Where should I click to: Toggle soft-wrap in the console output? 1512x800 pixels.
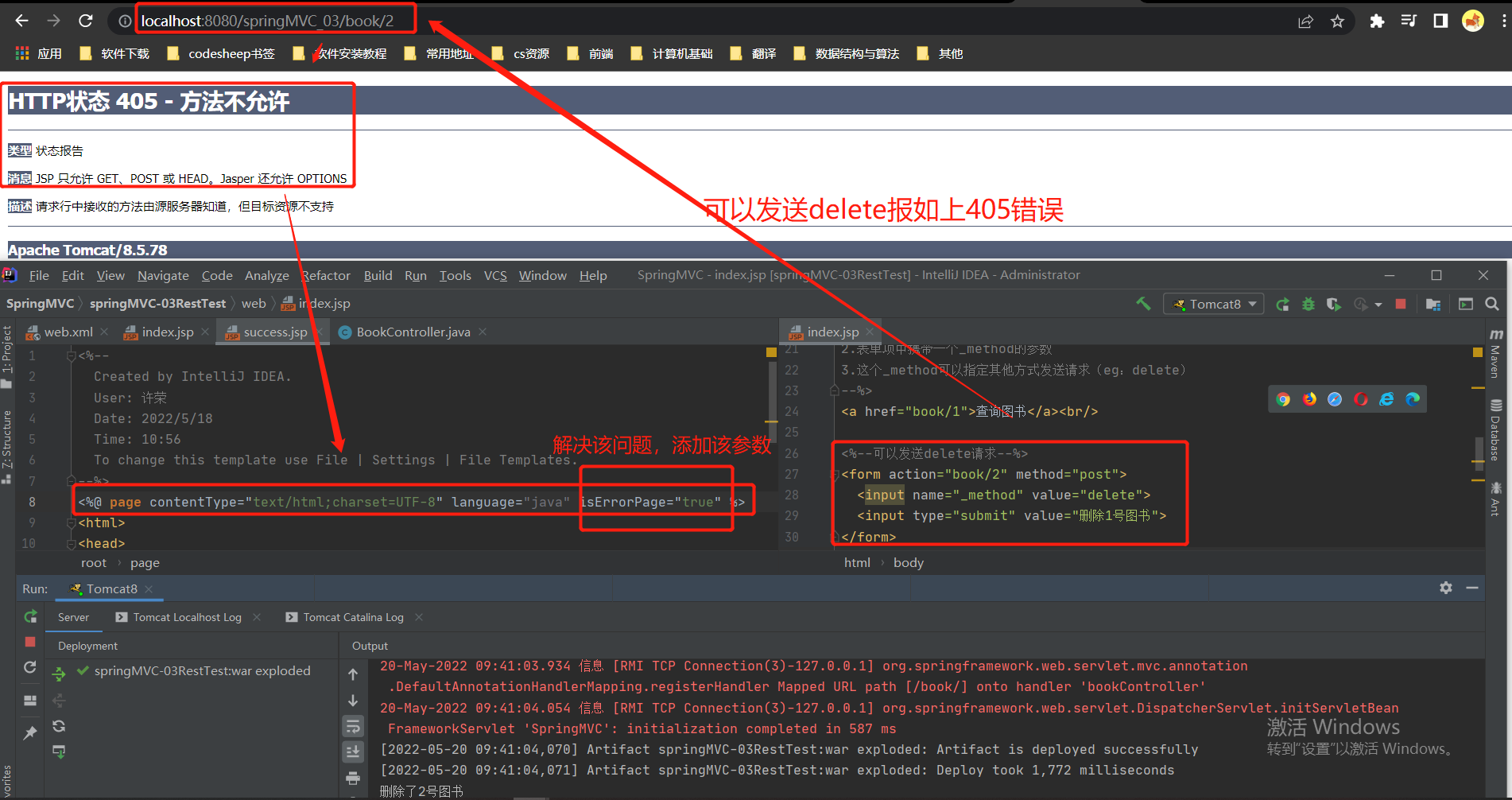(x=353, y=726)
